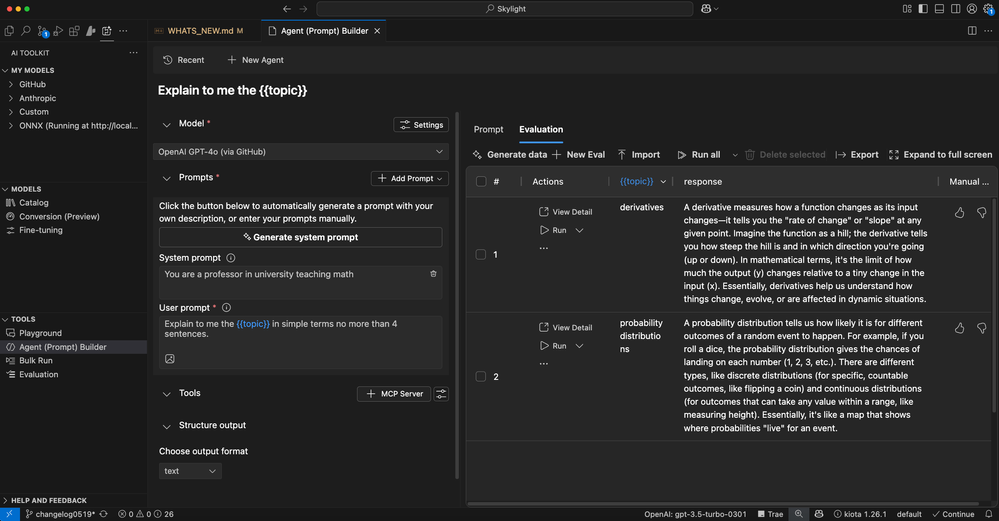The height and width of the screenshot is (521, 999).
Task: Open tool settings icon beside MCP Server
Action: point(441,394)
